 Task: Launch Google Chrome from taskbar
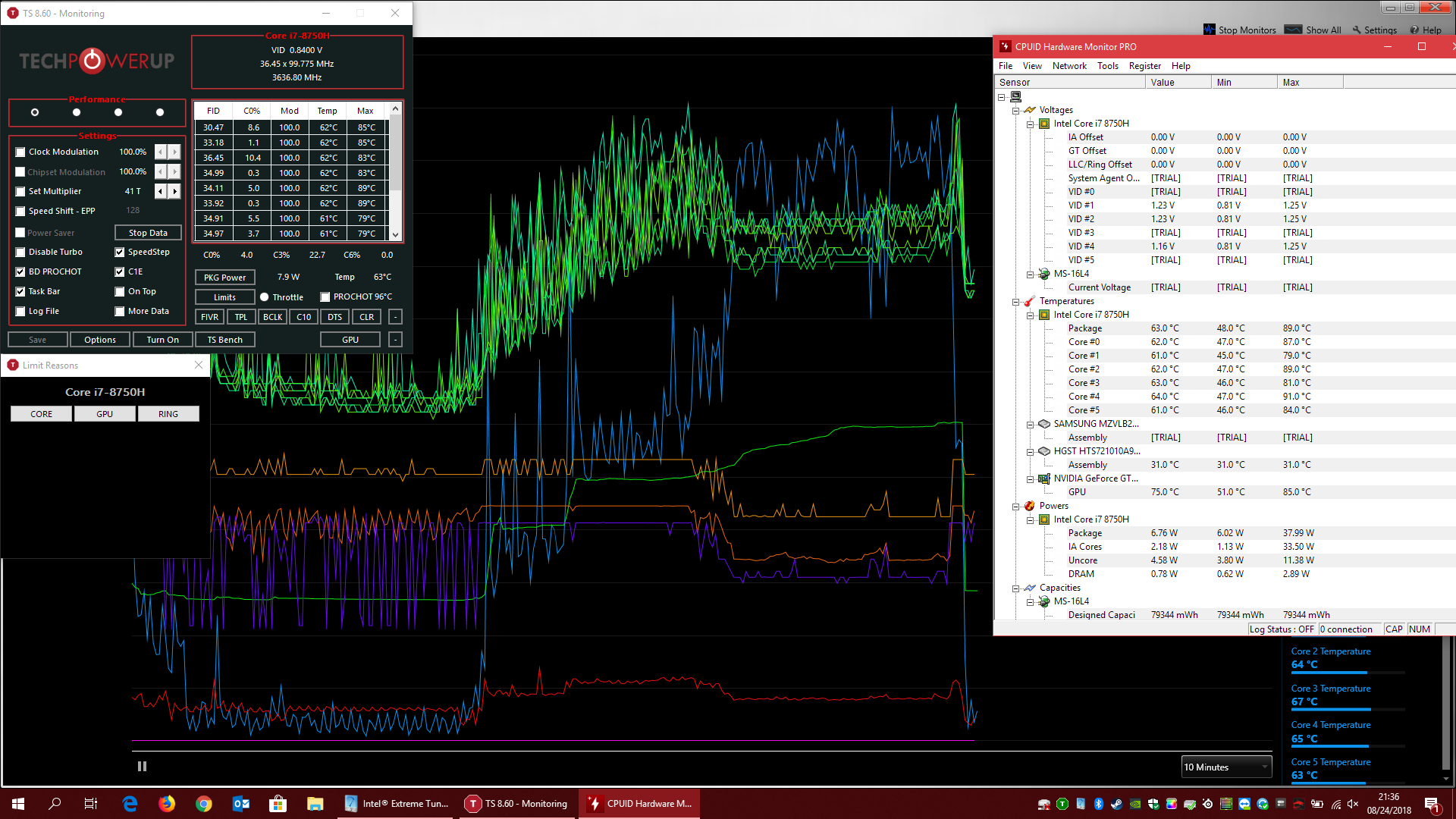click(204, 804)
